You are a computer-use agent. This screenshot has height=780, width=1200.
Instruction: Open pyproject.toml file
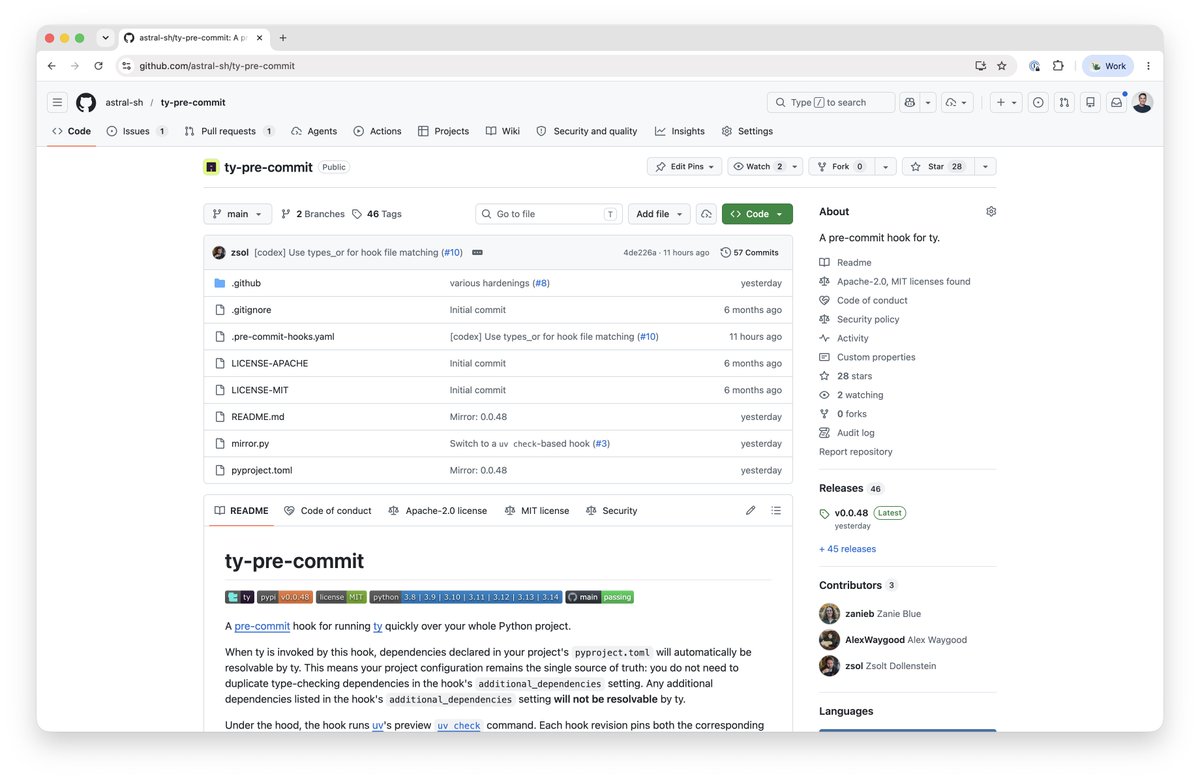tap(262, 470)
